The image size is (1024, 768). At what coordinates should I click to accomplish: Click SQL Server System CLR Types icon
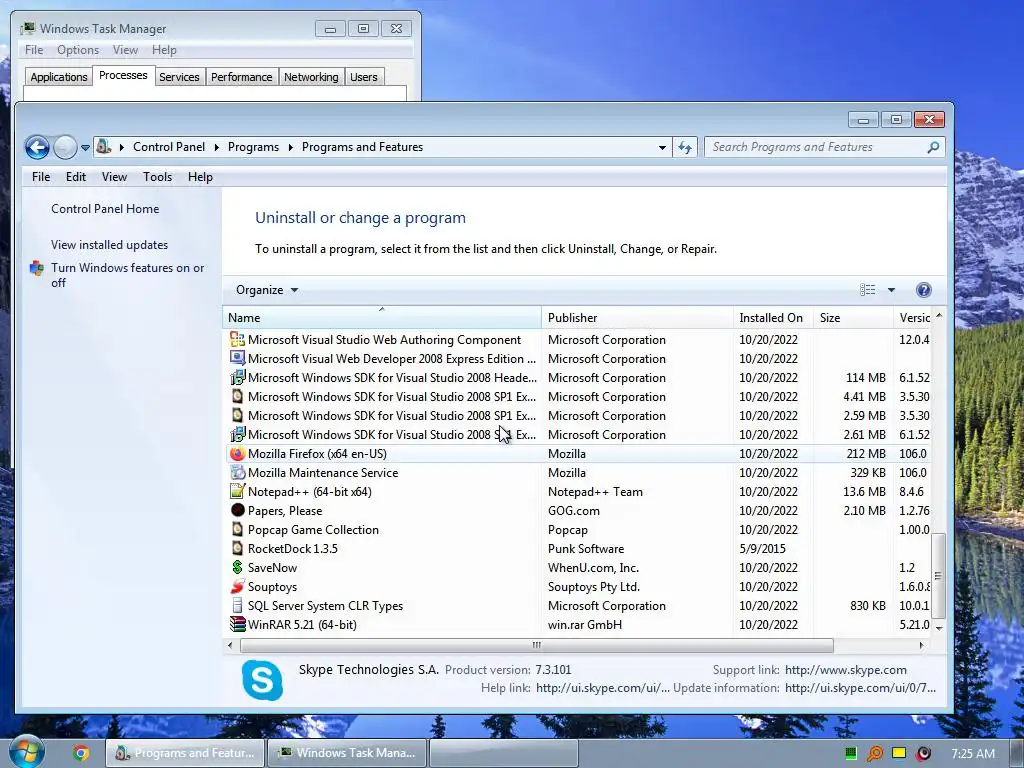(x=238, y=605)
